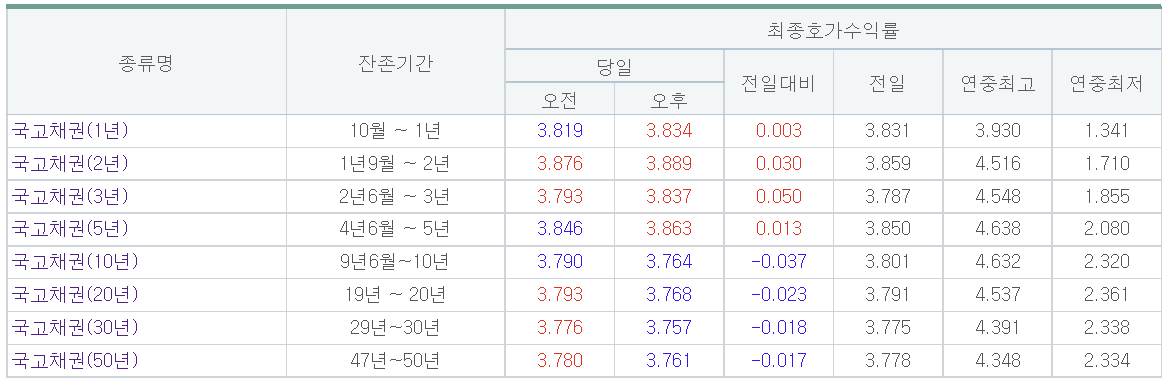Select the remaining period '4년6월 ~ 5년'
1165x378 pixels.
click(395, 229)
